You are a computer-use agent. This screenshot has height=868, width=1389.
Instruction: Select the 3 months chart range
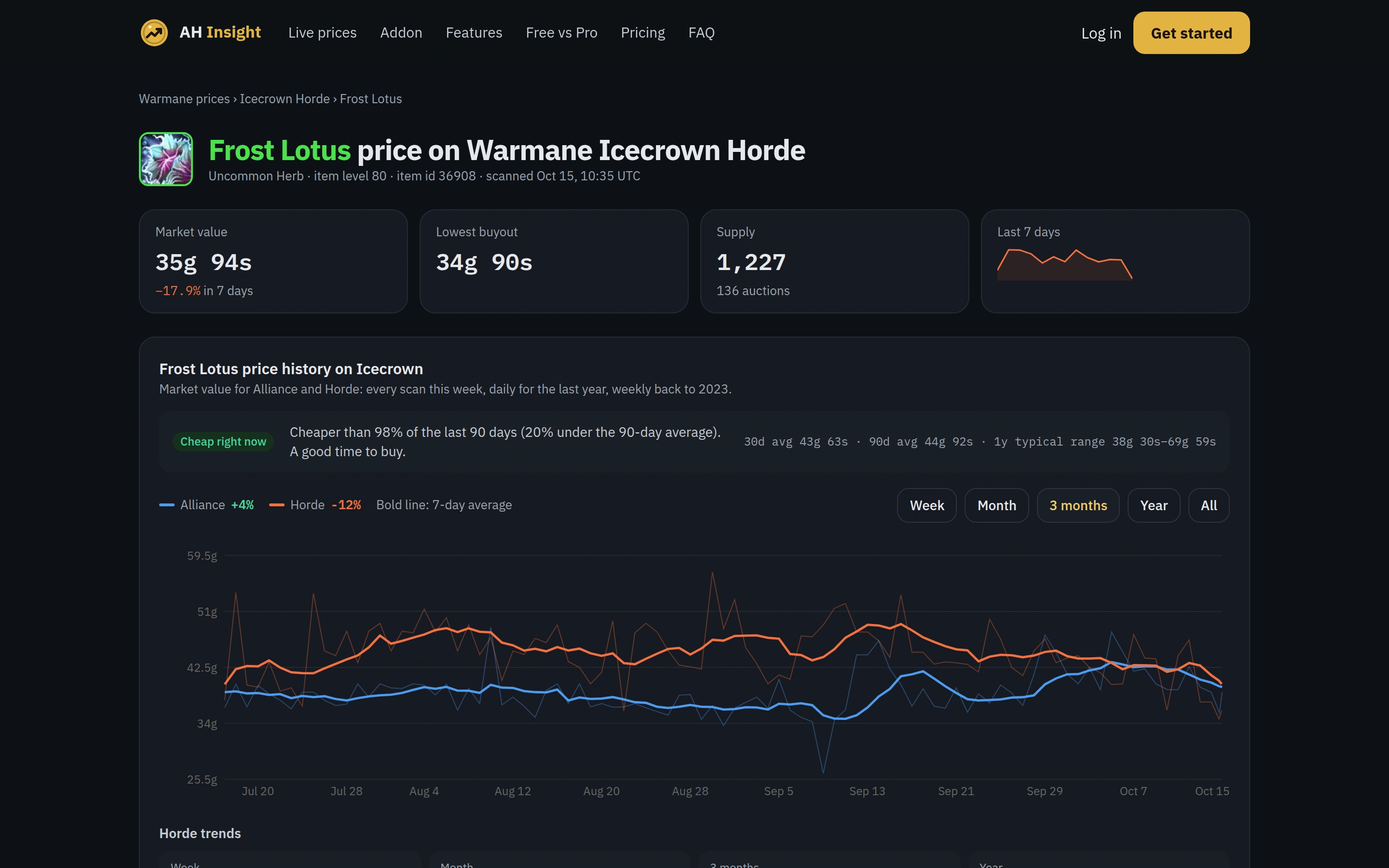(x=1078, y=505)
